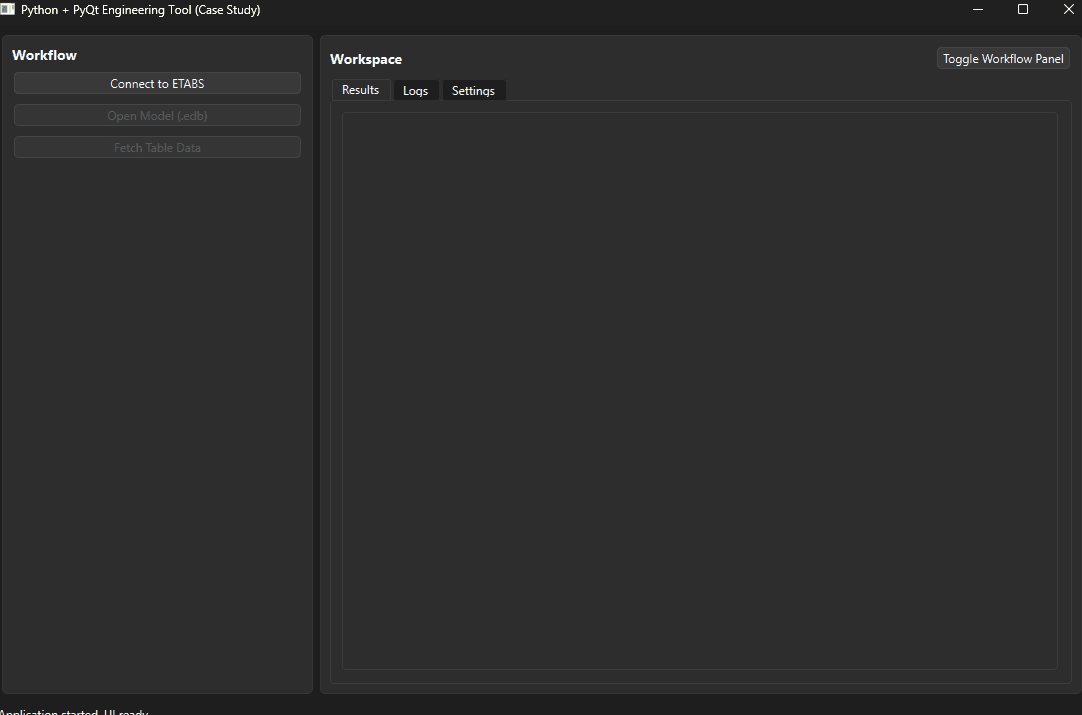The image size is (1082, 715).
Task: Toggle the Workflow Panel visibility
Action: coord(1003,57)
